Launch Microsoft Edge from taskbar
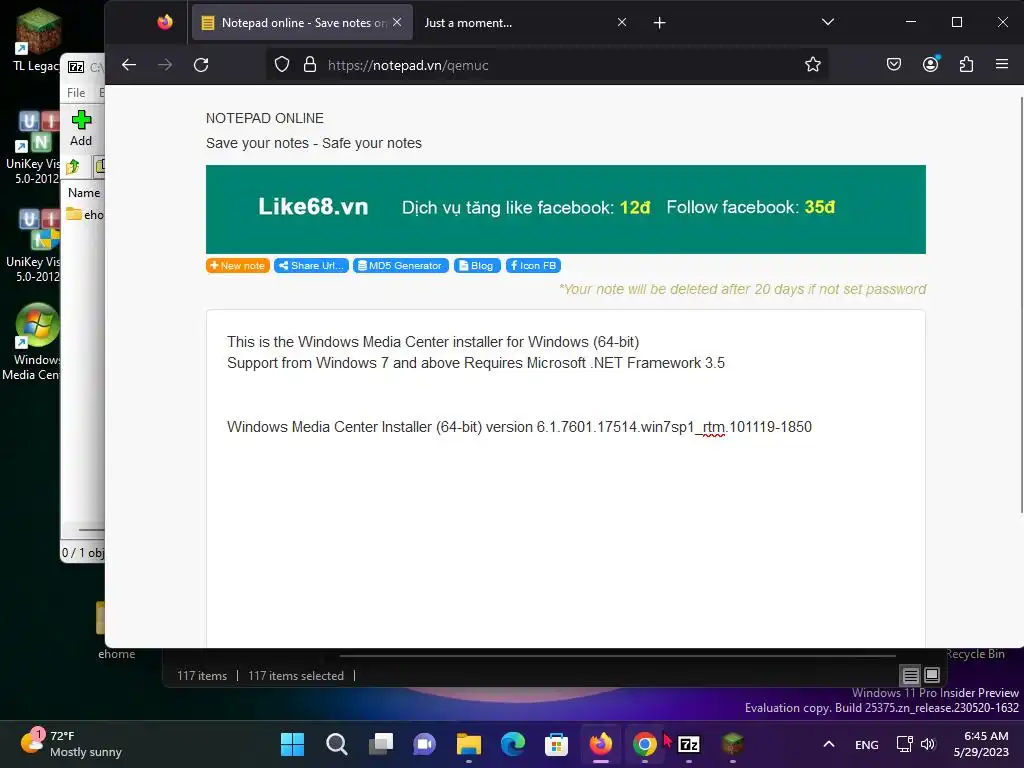This screenshot has height=768, width=1024. coord(513,744)
